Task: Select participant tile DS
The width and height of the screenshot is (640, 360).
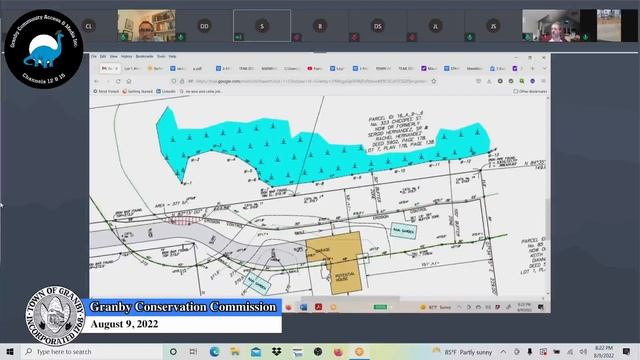Action: pos(378,26)
